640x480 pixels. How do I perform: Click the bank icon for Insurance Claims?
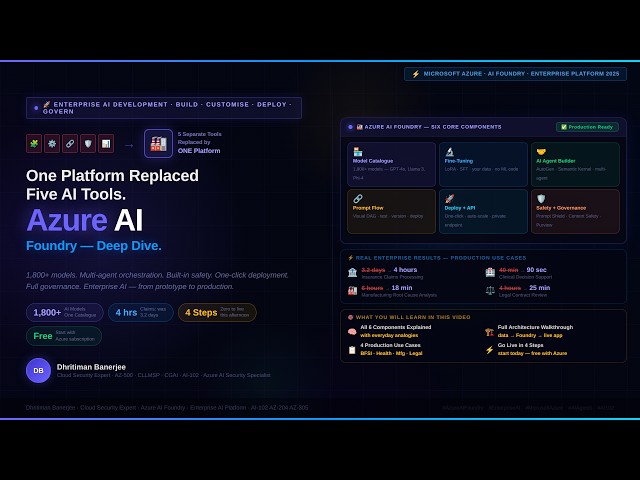pyautogui.click(x=353, y=273)
